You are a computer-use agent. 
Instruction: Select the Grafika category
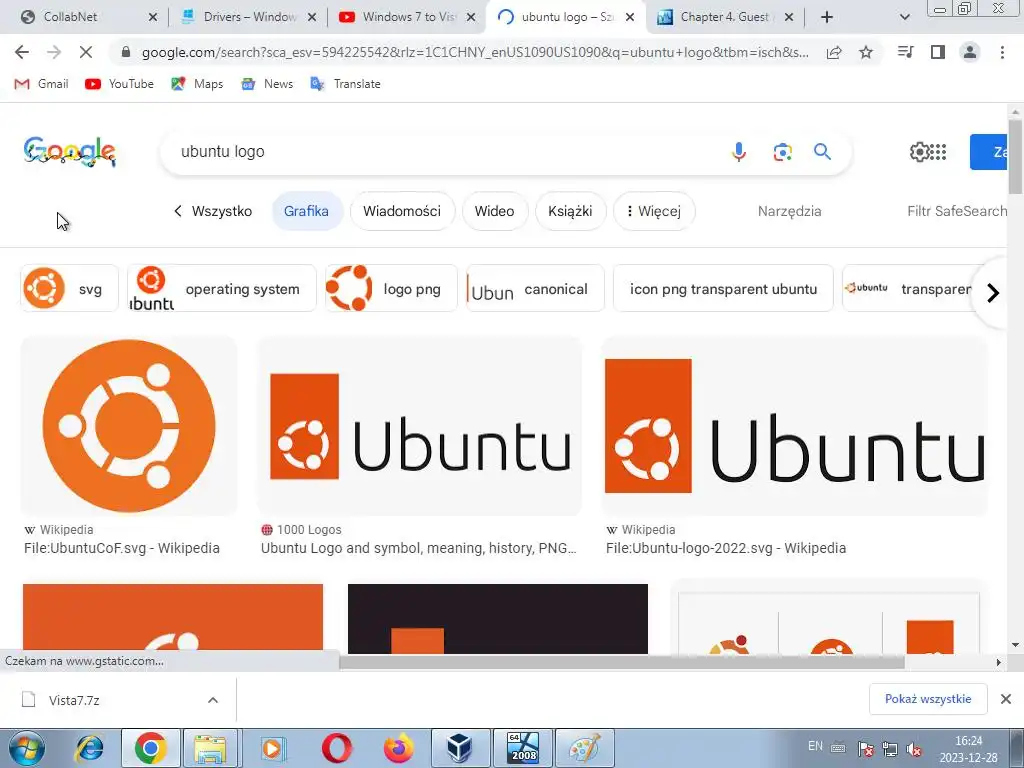tap(306, 211)
